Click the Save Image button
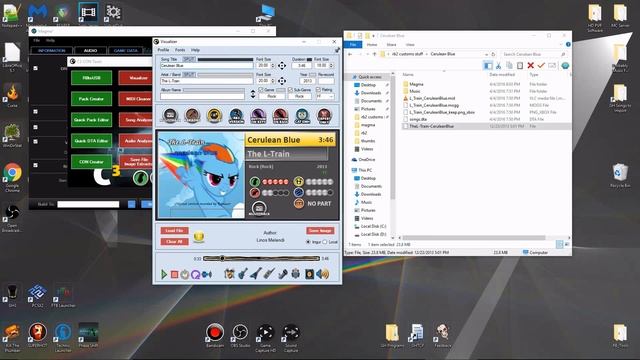Screen dimensions: 640x360 (320, 231)
